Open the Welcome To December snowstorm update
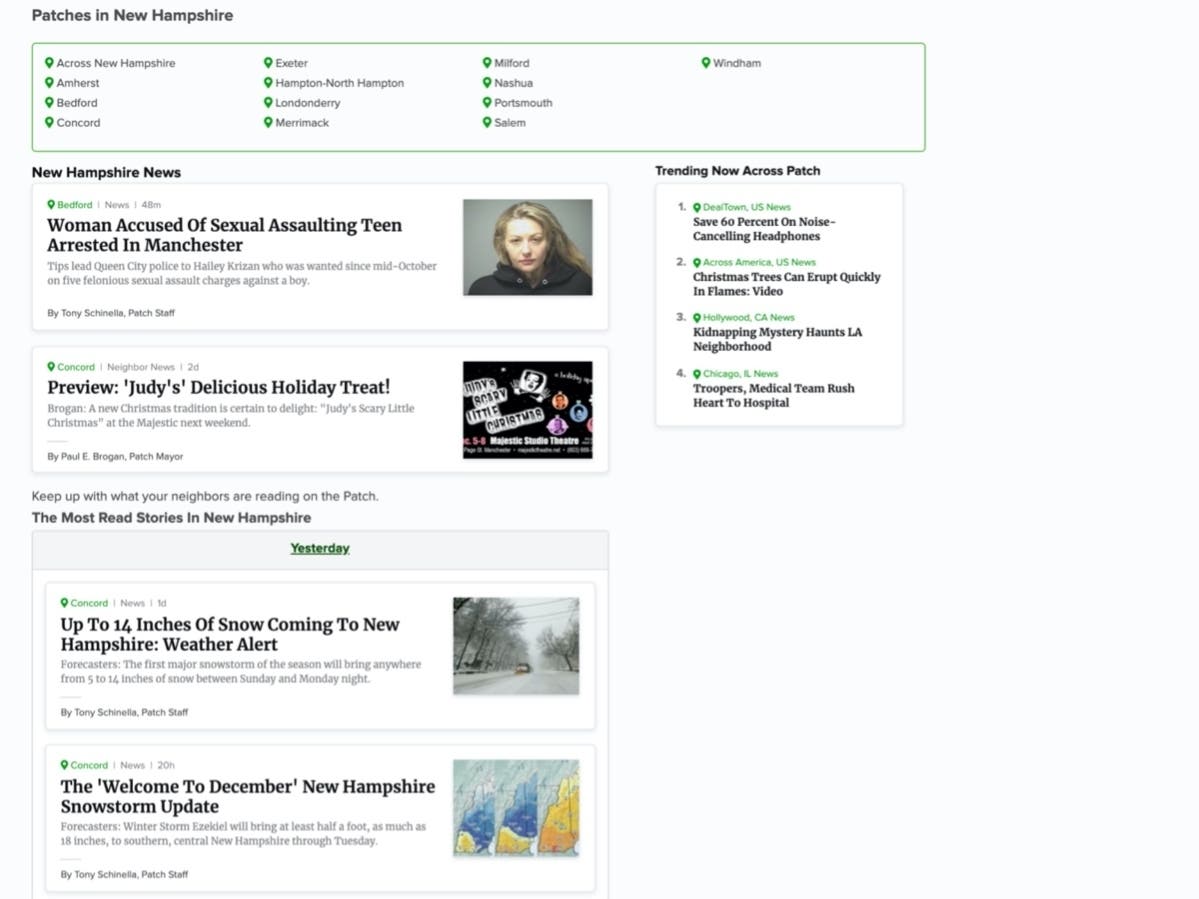The image size is (1199, 899). tap(246, 797)
